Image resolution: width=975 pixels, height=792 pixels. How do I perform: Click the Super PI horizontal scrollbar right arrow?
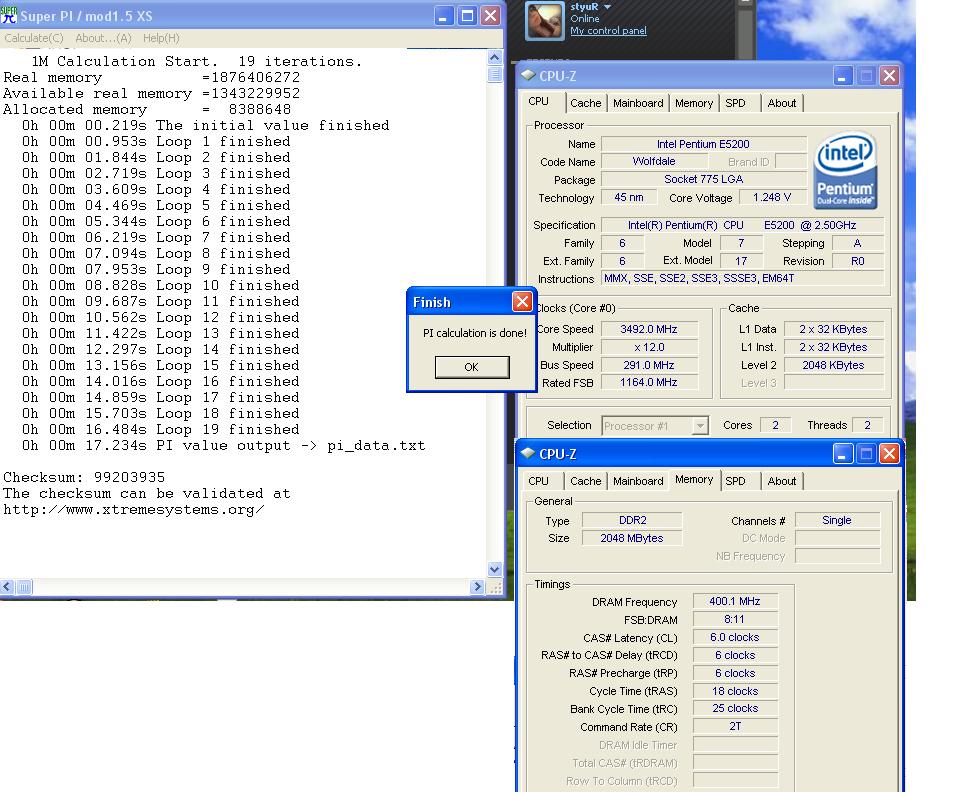[x=477, y=586]
